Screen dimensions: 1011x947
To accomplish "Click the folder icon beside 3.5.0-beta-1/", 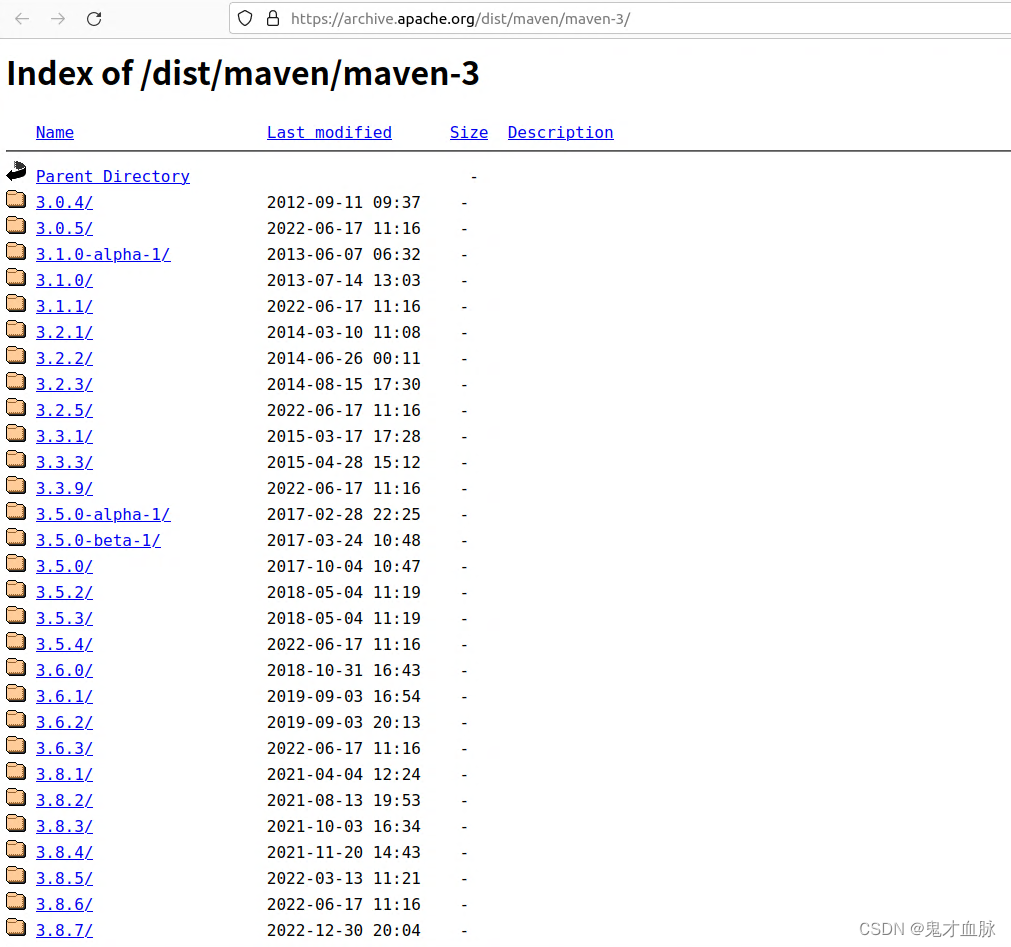I will 16,537.
